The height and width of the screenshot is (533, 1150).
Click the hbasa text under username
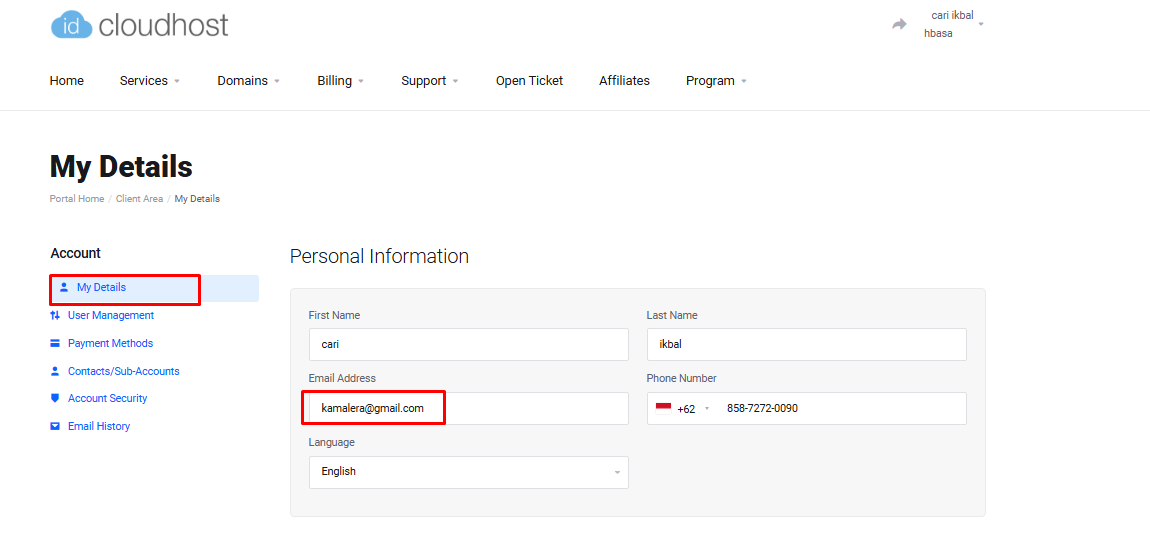point(938,33)
